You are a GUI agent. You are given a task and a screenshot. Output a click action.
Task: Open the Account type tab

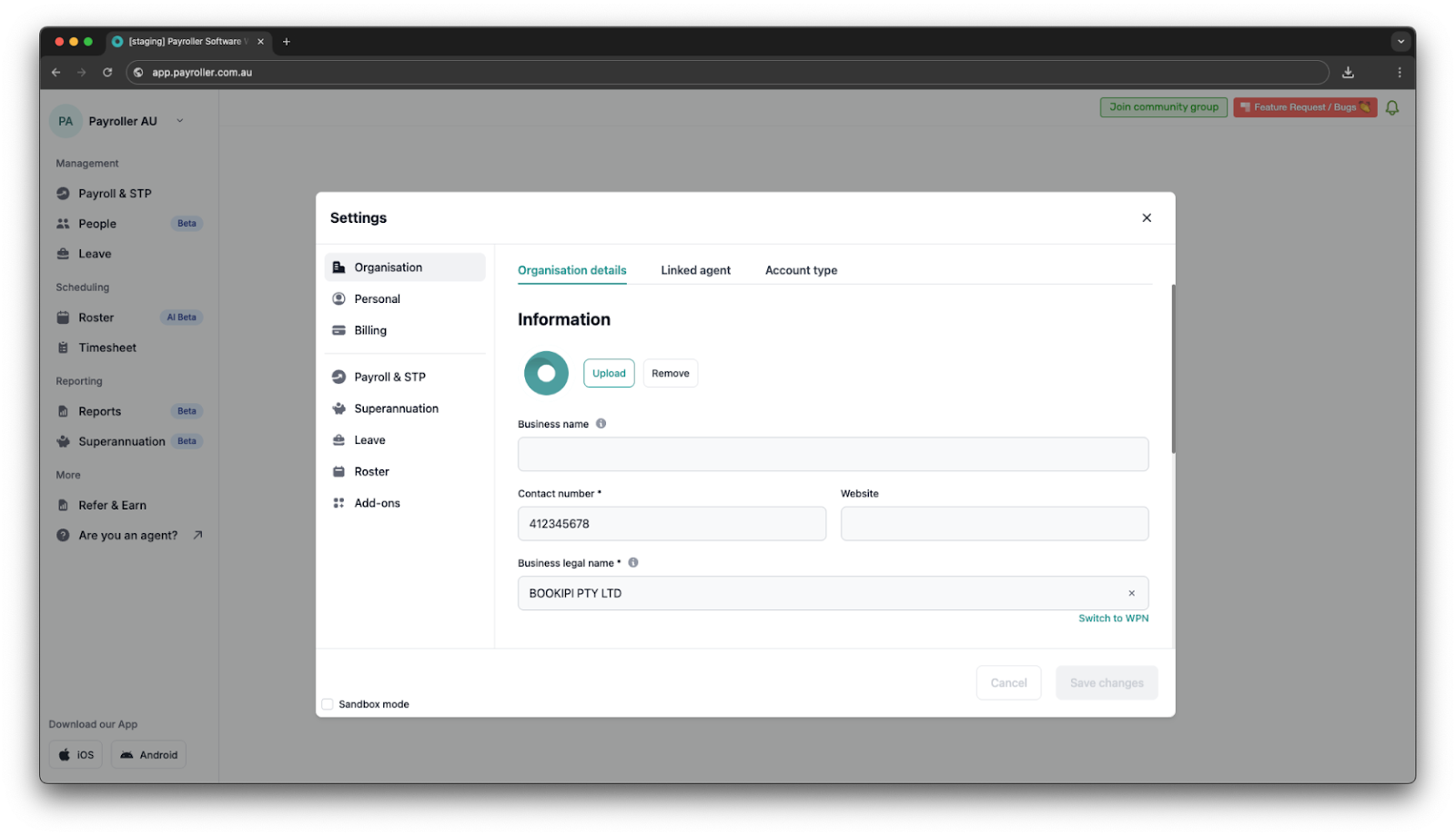click(800, 269)
